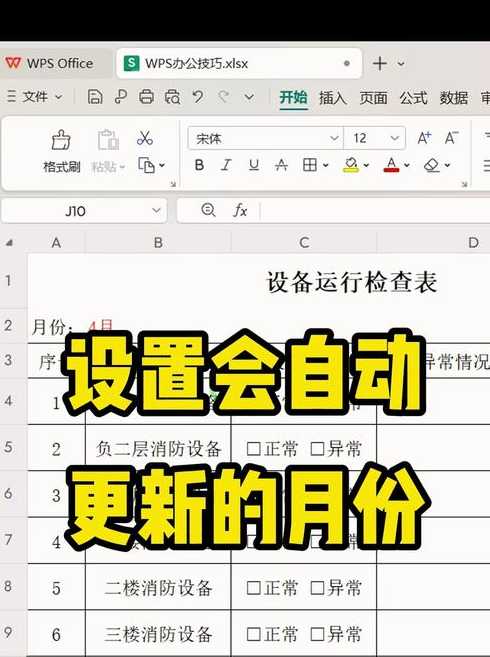
Task: Open the paste options arrow
Action: pyautogui.click(x=122, y=167)
